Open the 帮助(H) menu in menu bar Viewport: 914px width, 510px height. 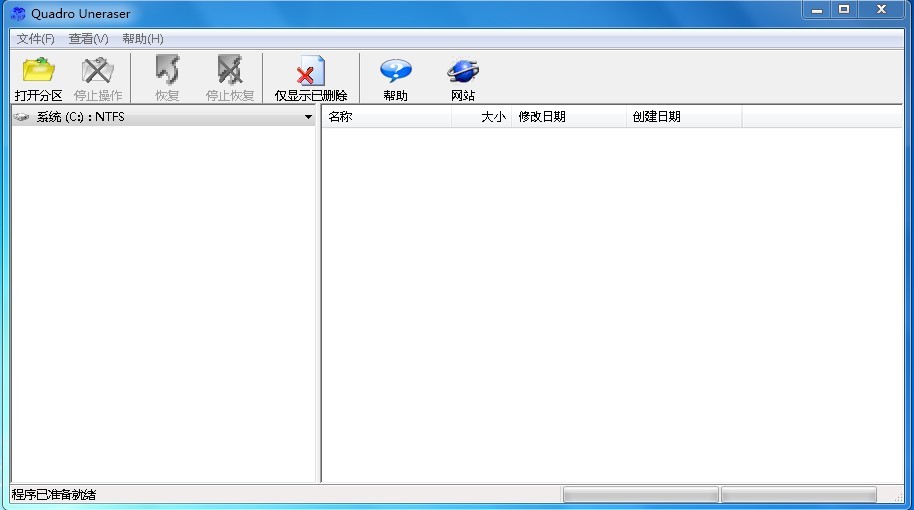142,39
